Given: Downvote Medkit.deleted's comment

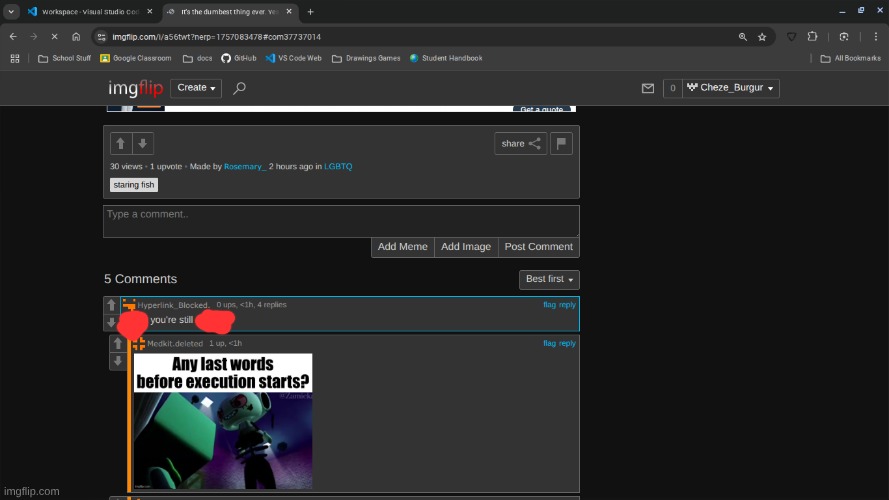Looking at the screenshot, I should click(x=118, y=361).
